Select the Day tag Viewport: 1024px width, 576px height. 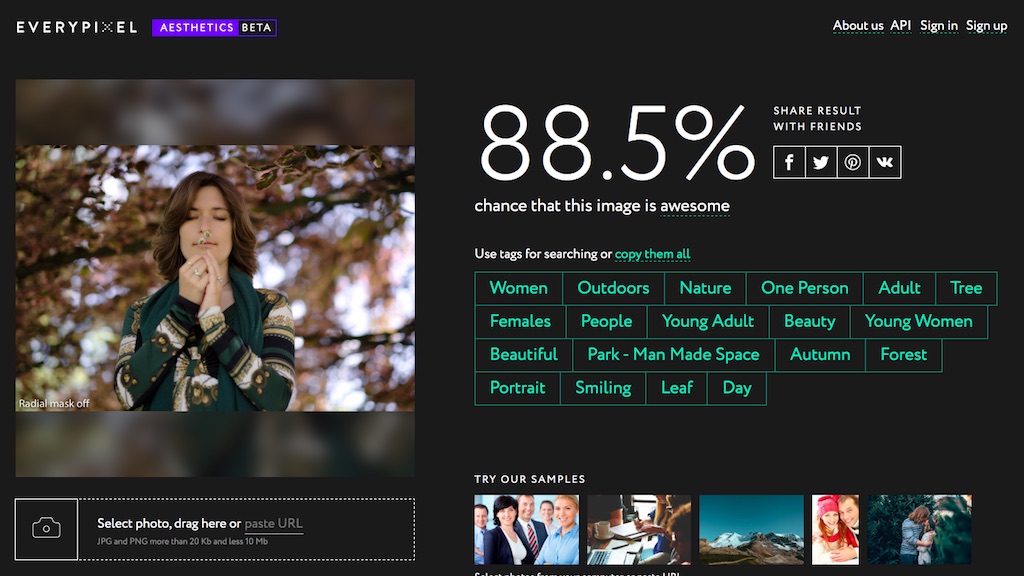pos(737,388)
